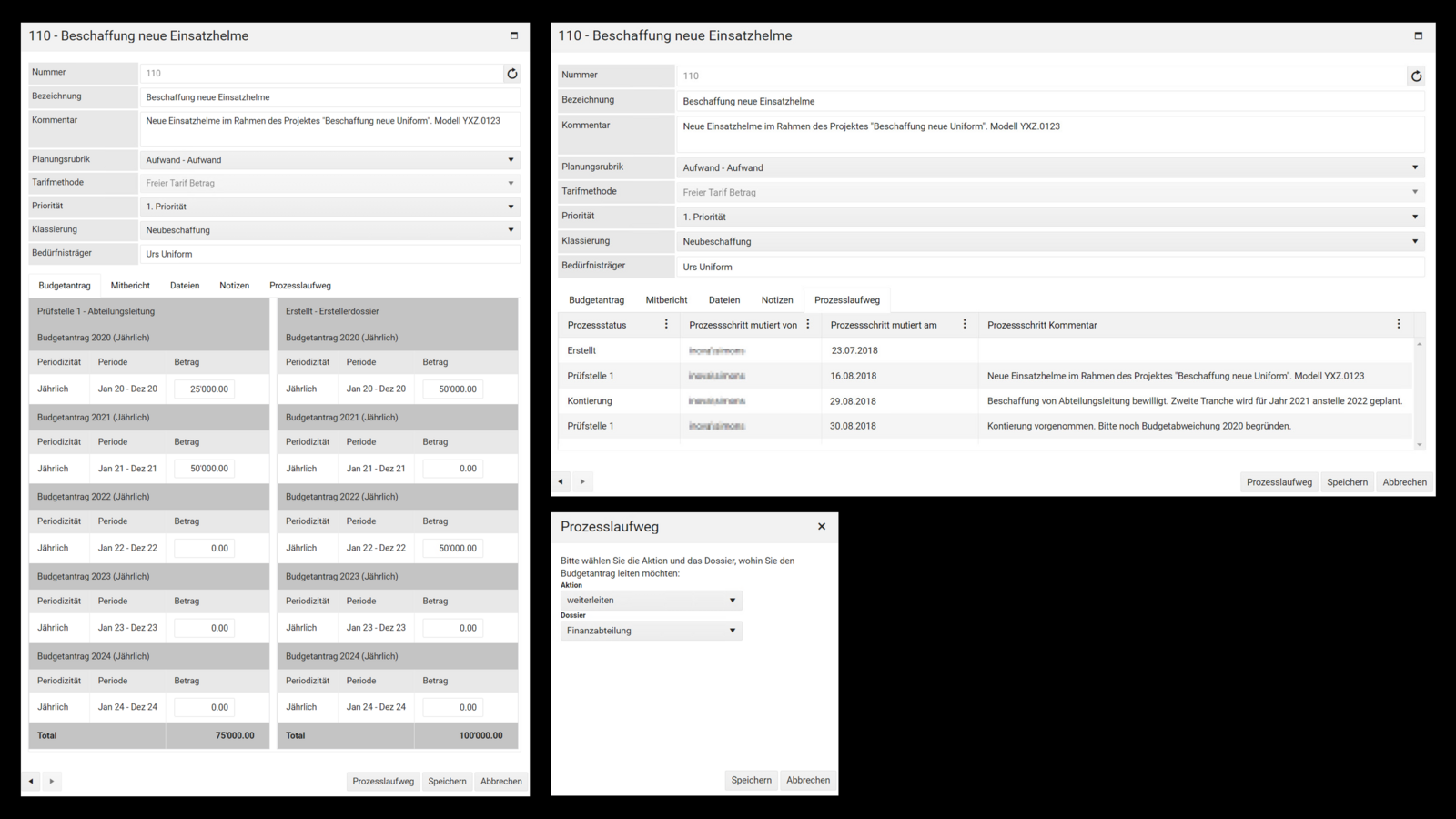Go to previous record in right window
The image size is (1456, 819).
pyautogui.click(x=561, y=481)
